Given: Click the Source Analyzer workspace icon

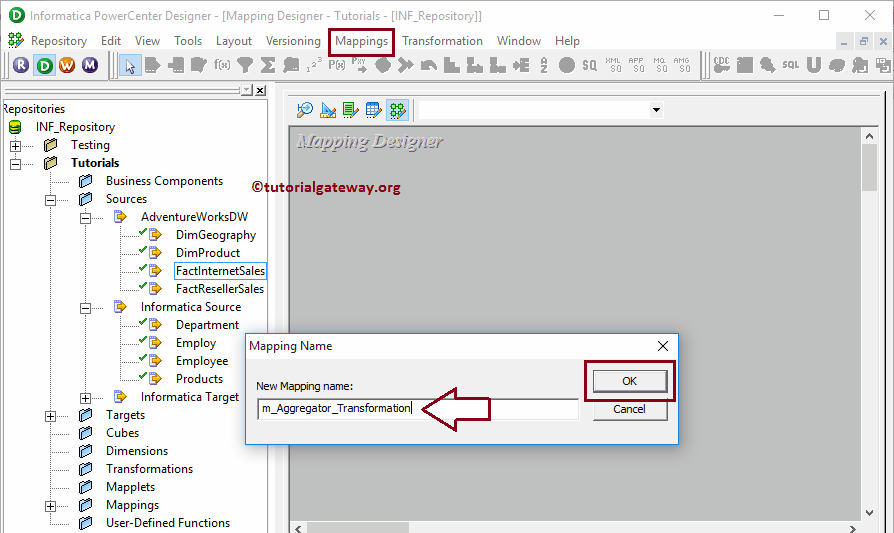Looking at the screenshot, I should pos(305,109).
